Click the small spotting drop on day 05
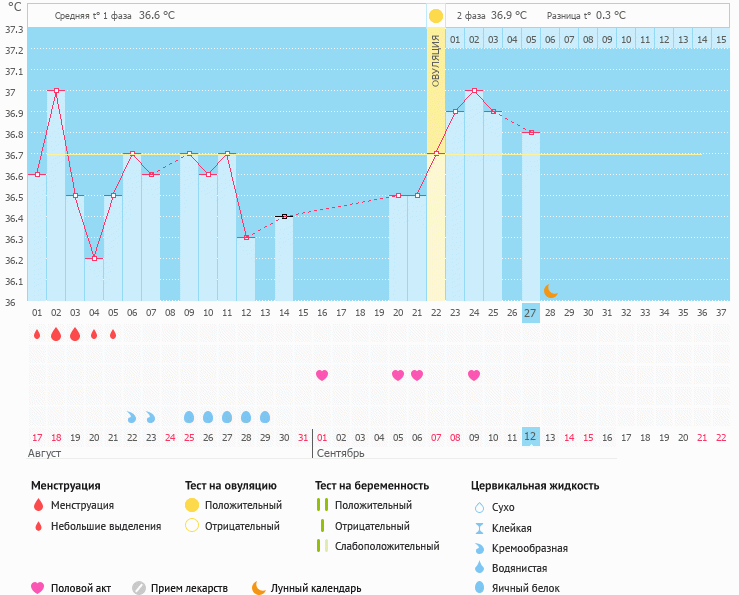Image resolution: width=739 pixels, height=595 pixels. pos(113,334)
